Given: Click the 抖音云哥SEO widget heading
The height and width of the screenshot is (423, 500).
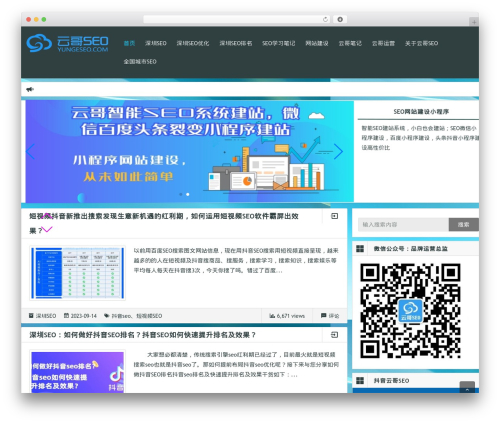Looking at the screenshot, I should [391, 381].
